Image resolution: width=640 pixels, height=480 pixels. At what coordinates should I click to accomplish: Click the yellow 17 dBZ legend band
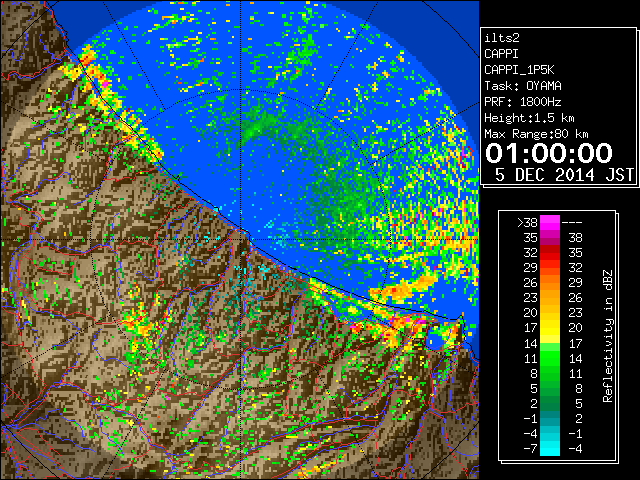click(x=550, y=328)
